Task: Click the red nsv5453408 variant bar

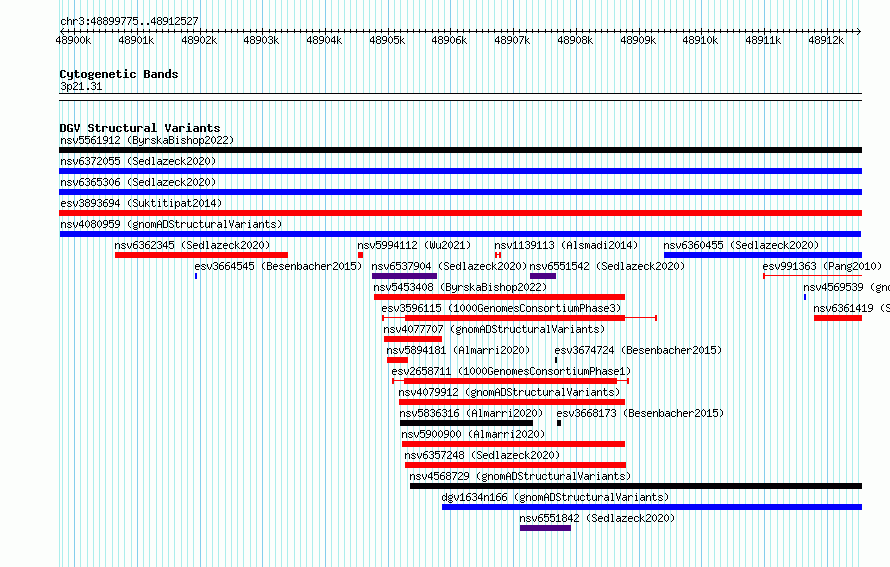Action: click(499, 297)
